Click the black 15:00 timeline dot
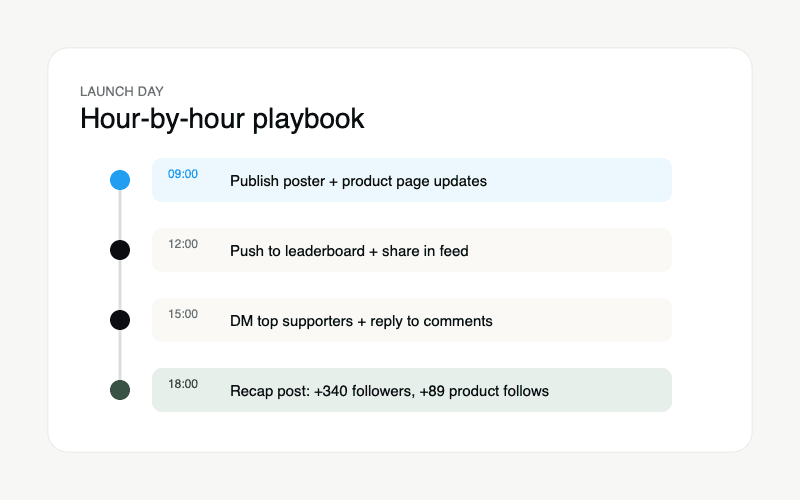 pos(120,320)
